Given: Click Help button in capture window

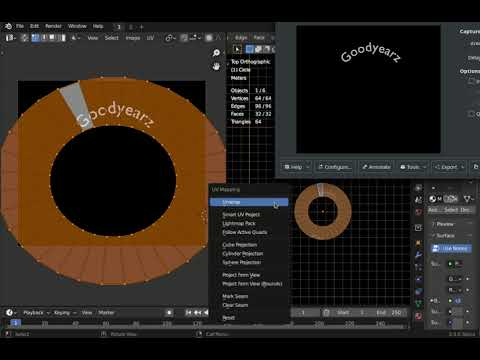Looking at the screenshot, I should pyautogui.click(x=293, y=167).
